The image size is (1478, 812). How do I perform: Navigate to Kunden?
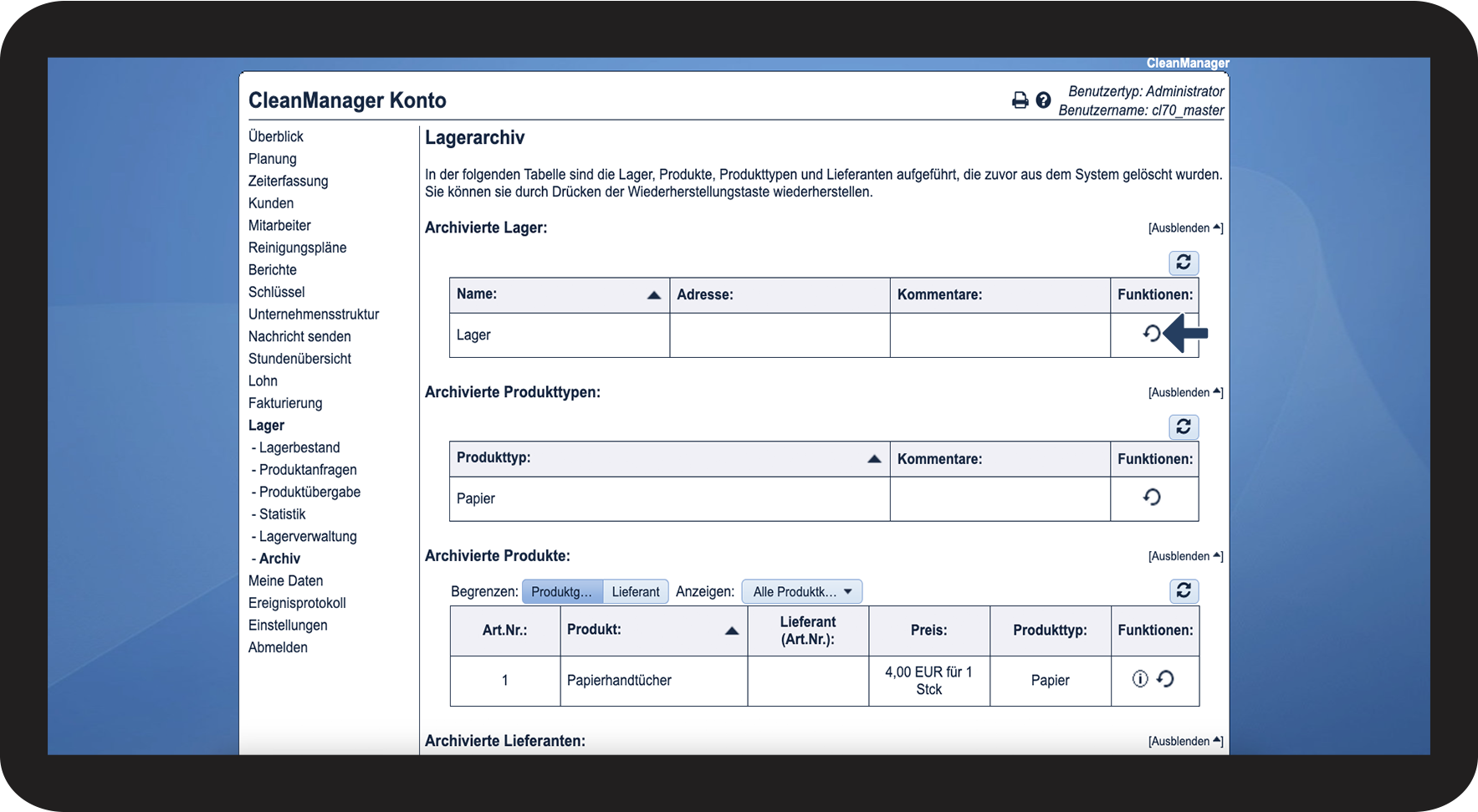pyautogui.click(x=271, y=203)
